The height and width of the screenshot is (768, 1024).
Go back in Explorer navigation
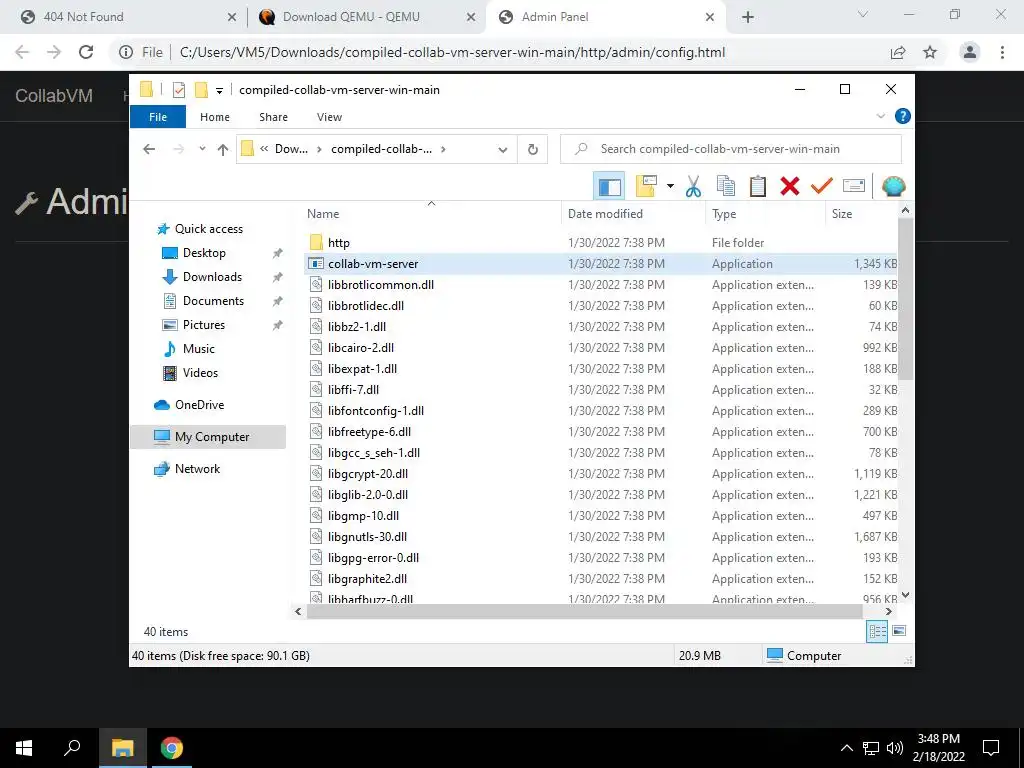coord(149,149)
